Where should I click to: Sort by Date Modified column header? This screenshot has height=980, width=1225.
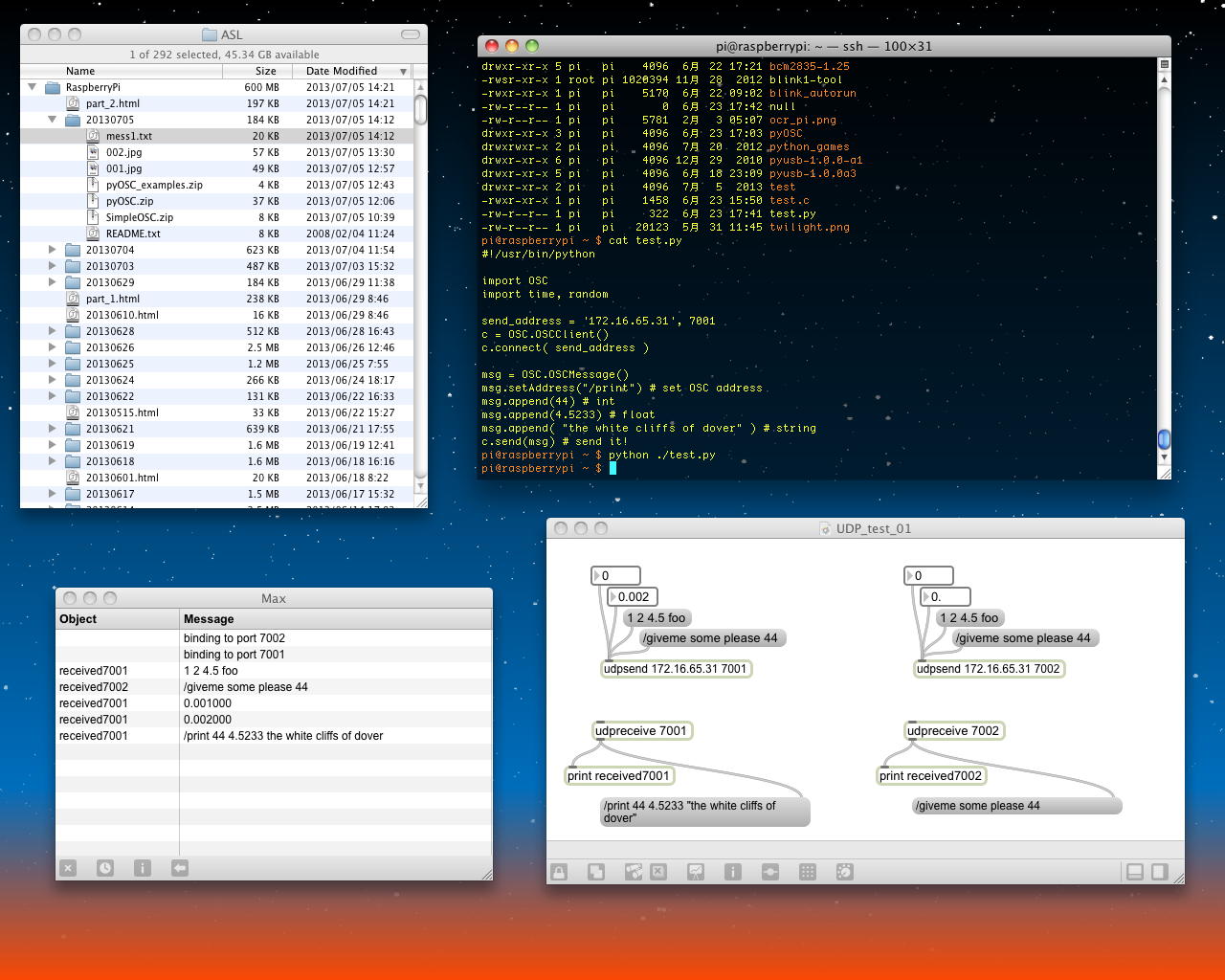pos(342,71)
